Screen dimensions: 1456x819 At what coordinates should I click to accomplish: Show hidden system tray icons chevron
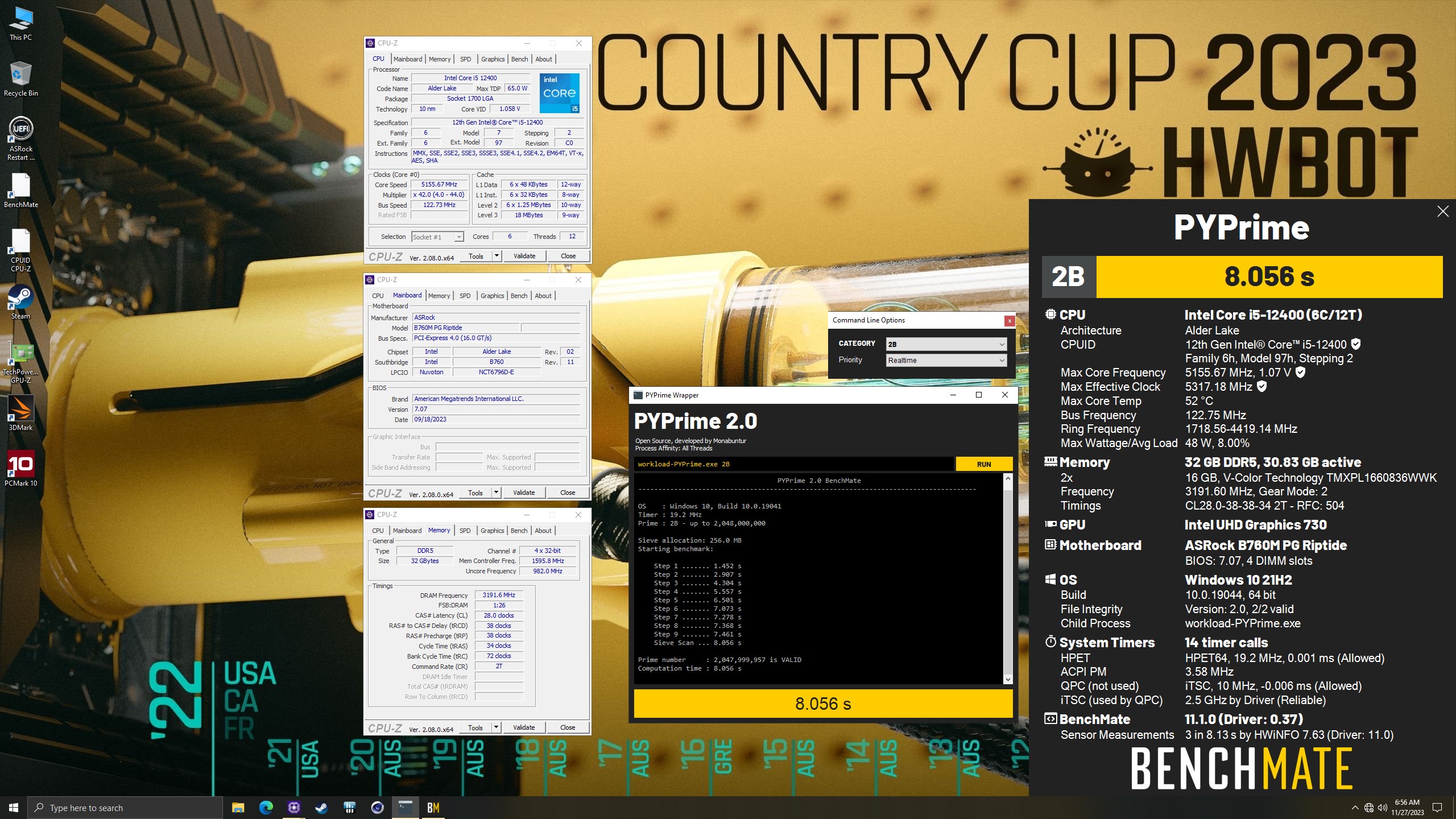pos(1355,808)
